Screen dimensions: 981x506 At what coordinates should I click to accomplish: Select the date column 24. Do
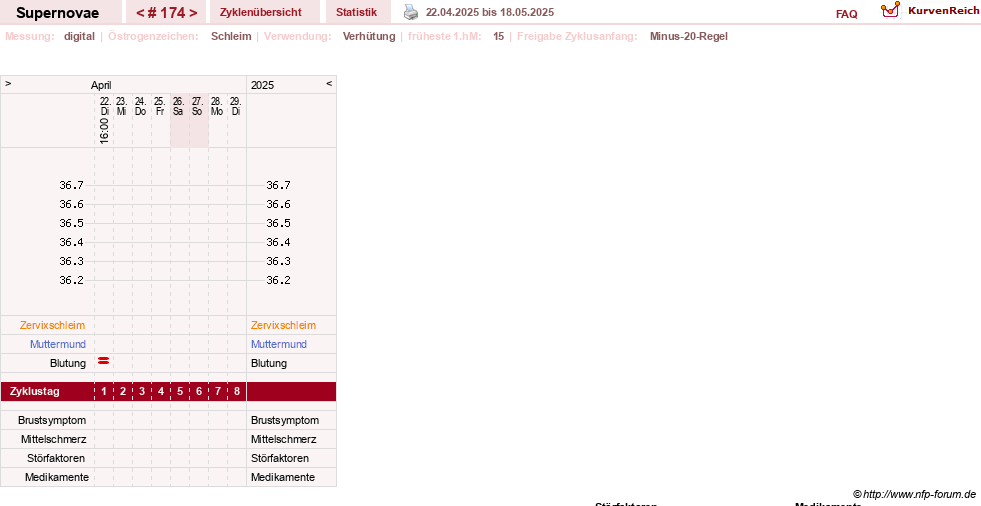click(x=141, y=106)
